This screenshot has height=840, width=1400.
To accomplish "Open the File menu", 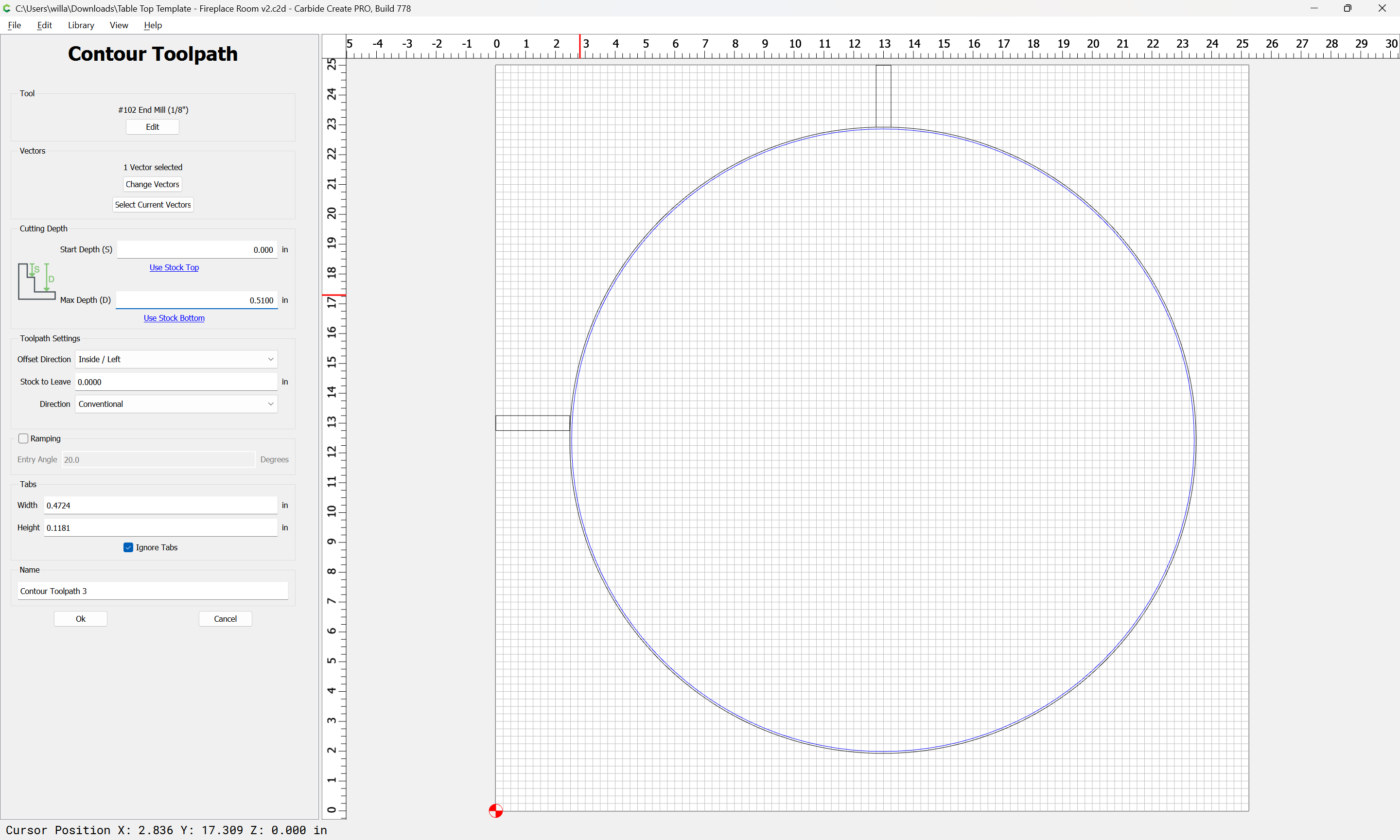I will [15, 25].
